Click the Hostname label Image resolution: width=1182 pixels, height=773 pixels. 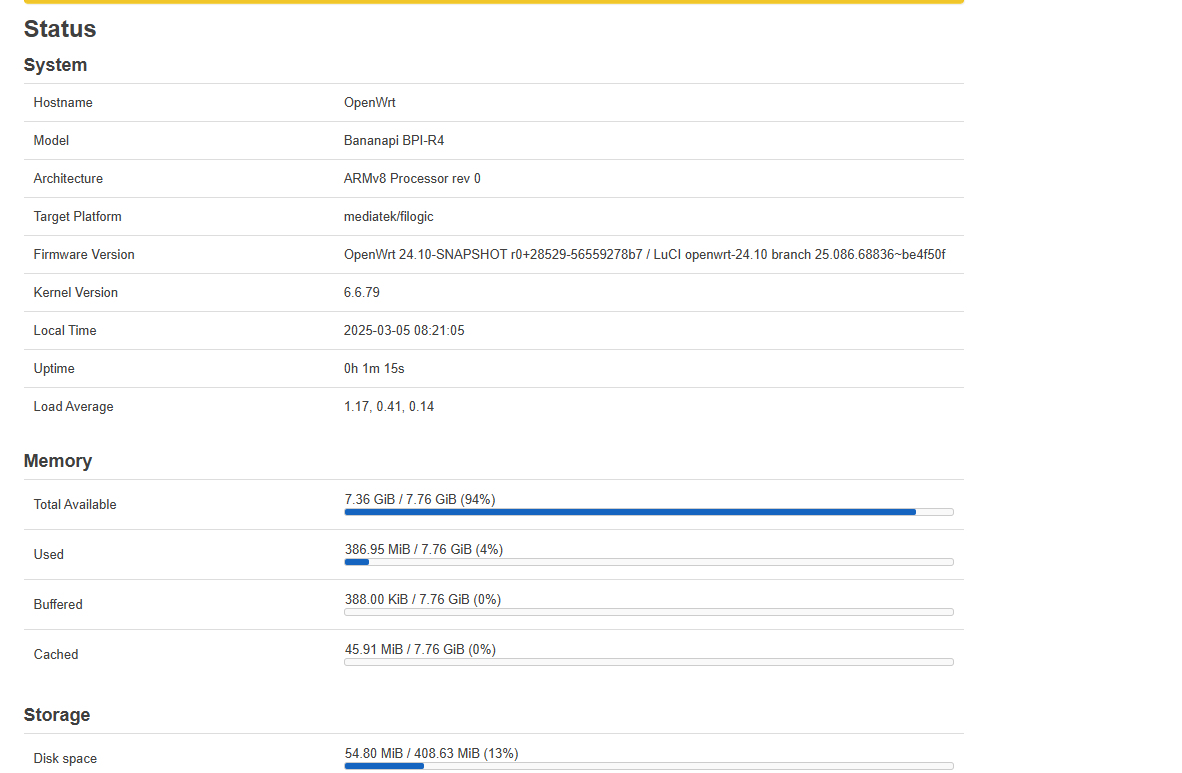click(63, 103)
